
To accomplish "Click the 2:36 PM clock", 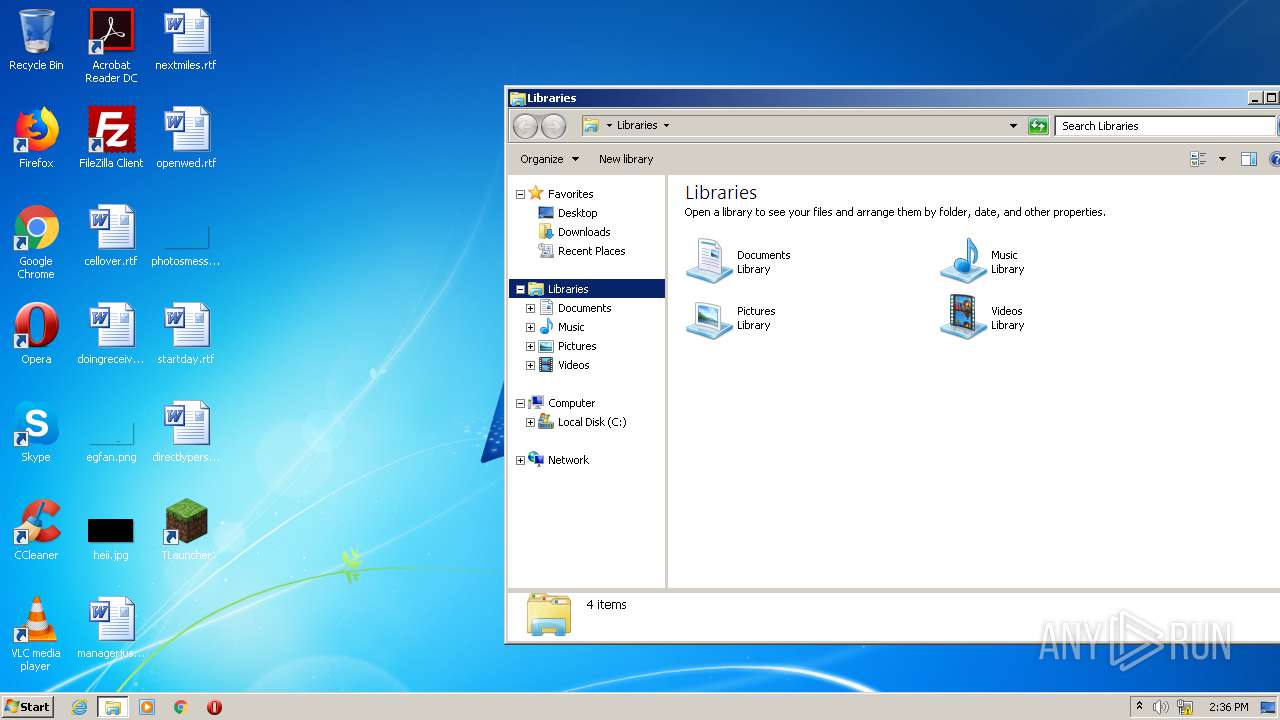I will click(x=1228, y=707).
